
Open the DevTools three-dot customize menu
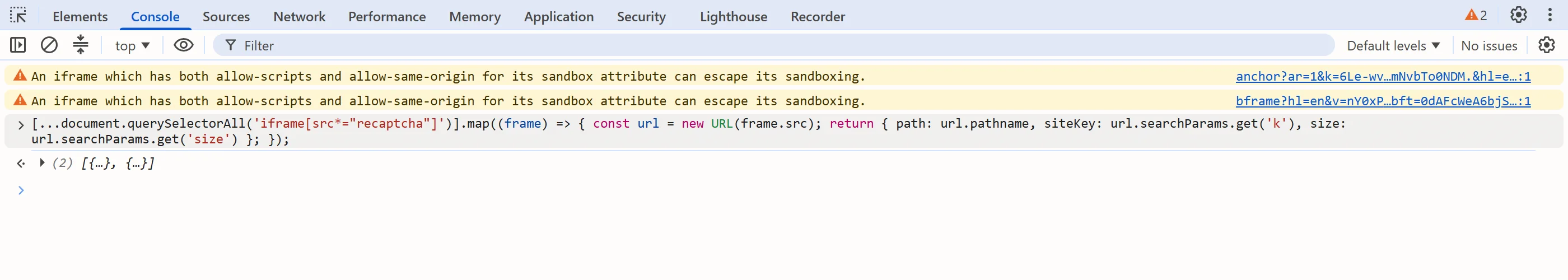(1550, 15)
